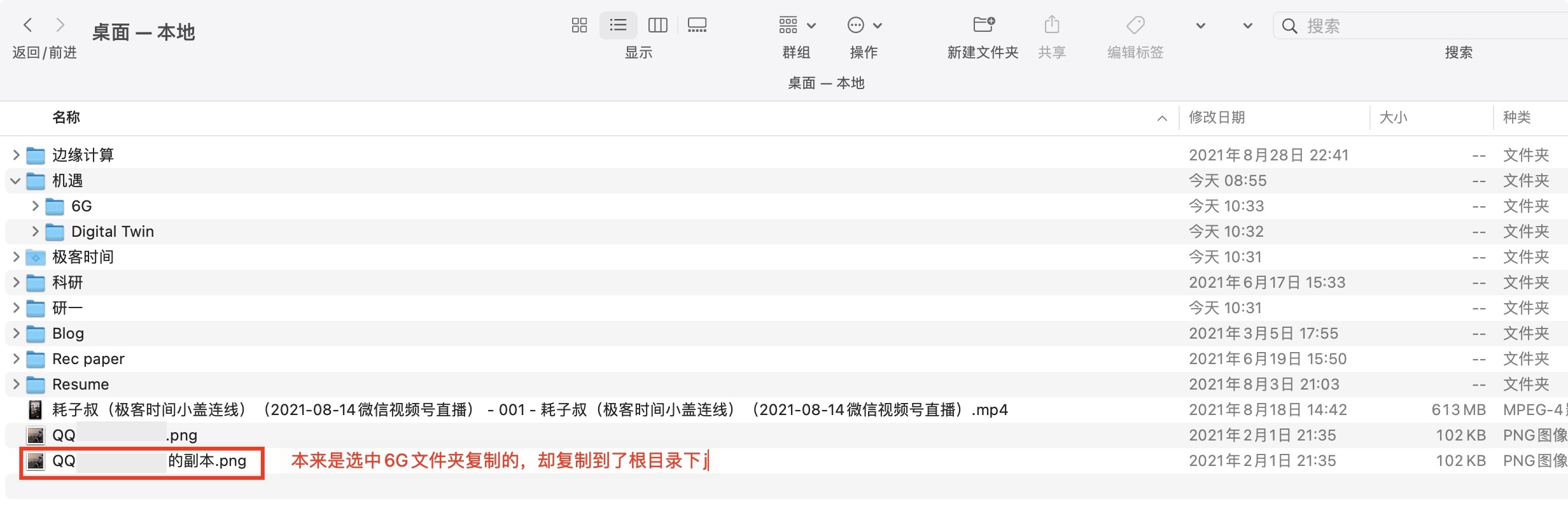Select the 6G folder icon
Screen dimensions: 1568x522
[x=55, y=206]
